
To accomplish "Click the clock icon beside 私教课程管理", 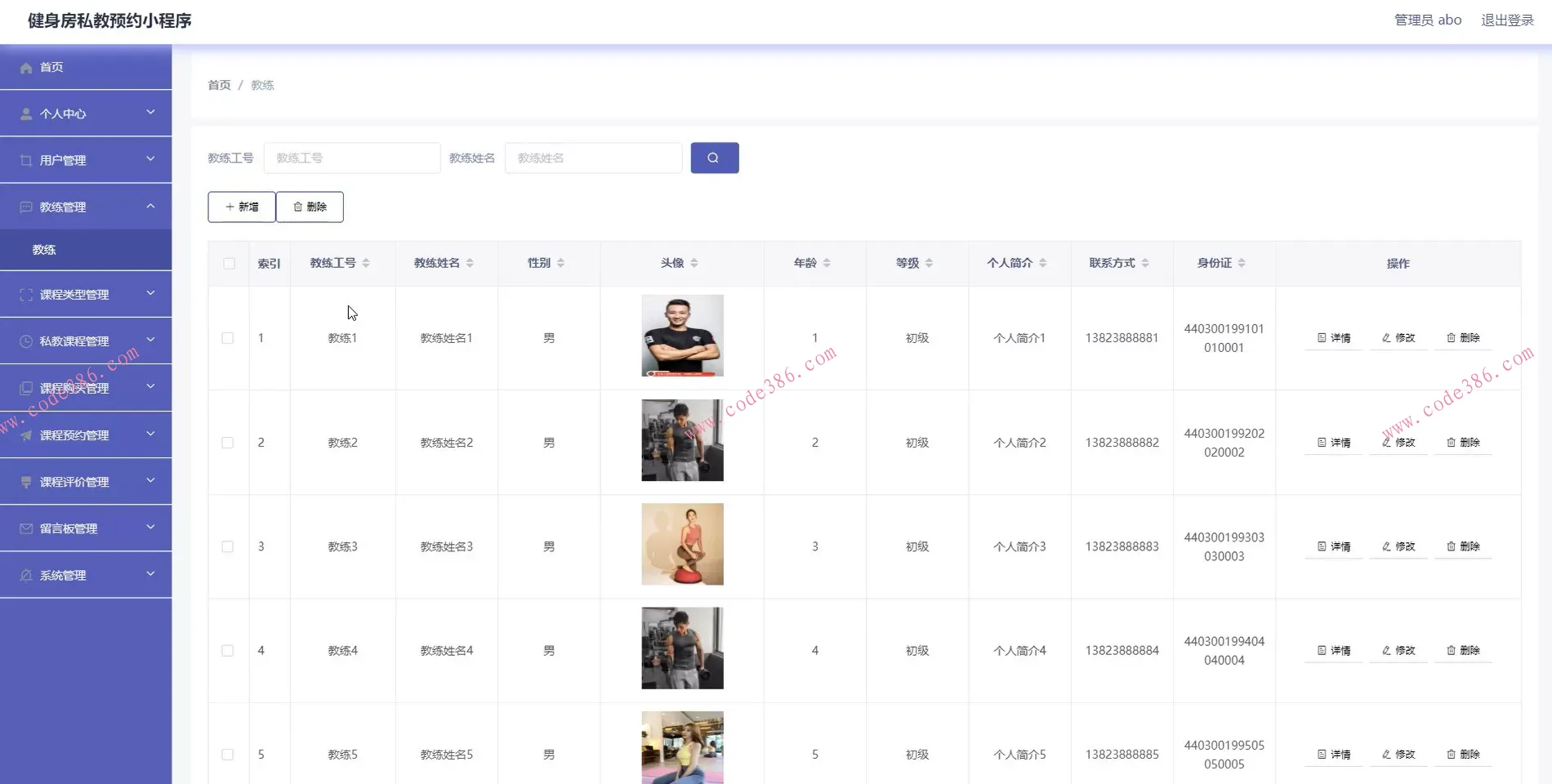I will point(25,341).
